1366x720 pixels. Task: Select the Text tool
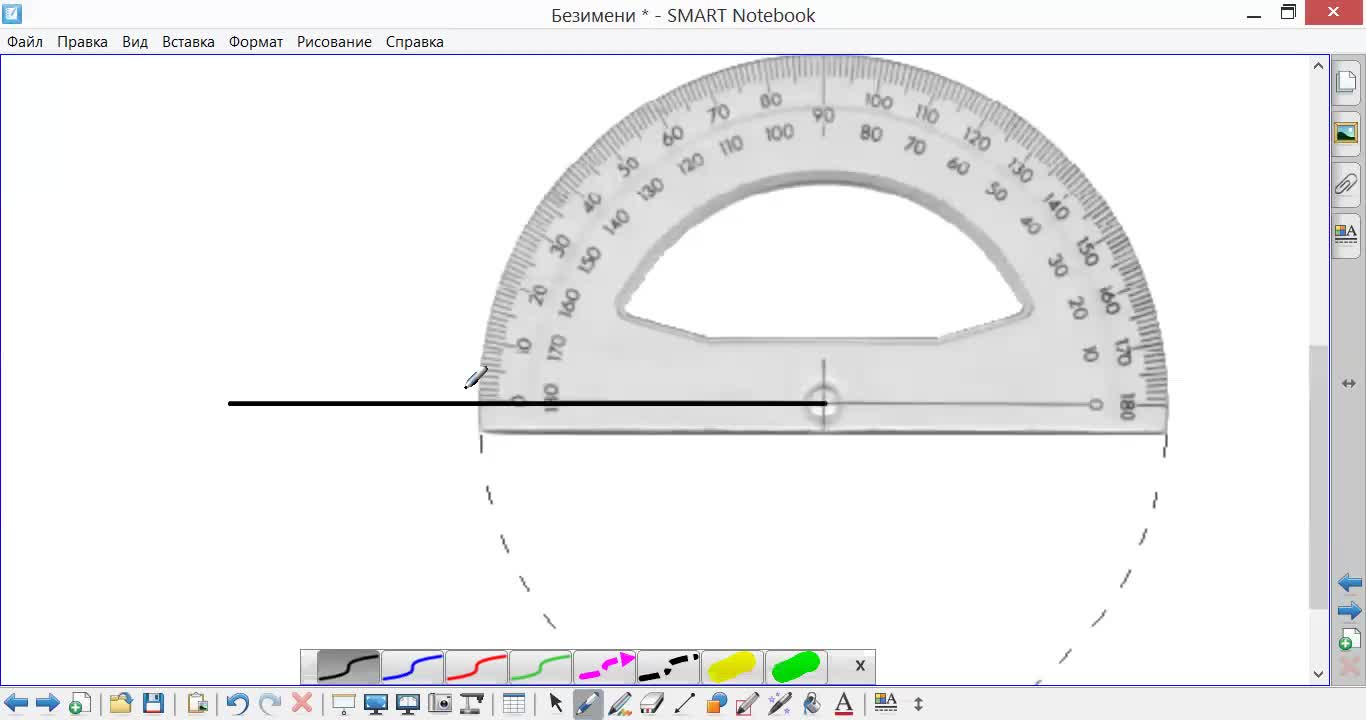[x=844, y=703]
